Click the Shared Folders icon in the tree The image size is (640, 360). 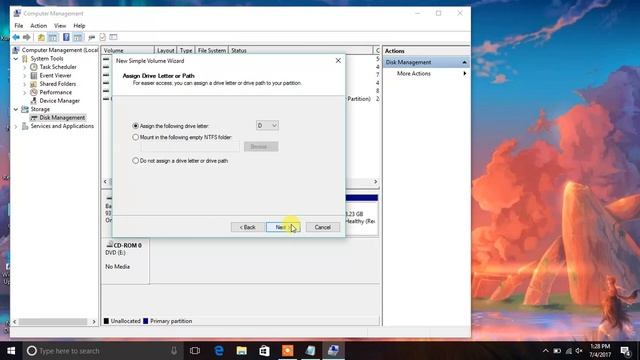(34, 84)
